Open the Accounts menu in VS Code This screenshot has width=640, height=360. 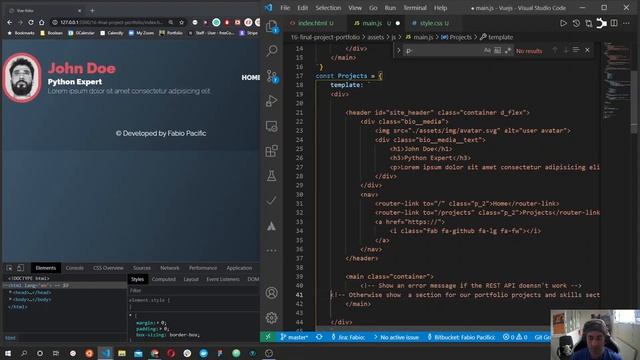click(x=271, y=293)
